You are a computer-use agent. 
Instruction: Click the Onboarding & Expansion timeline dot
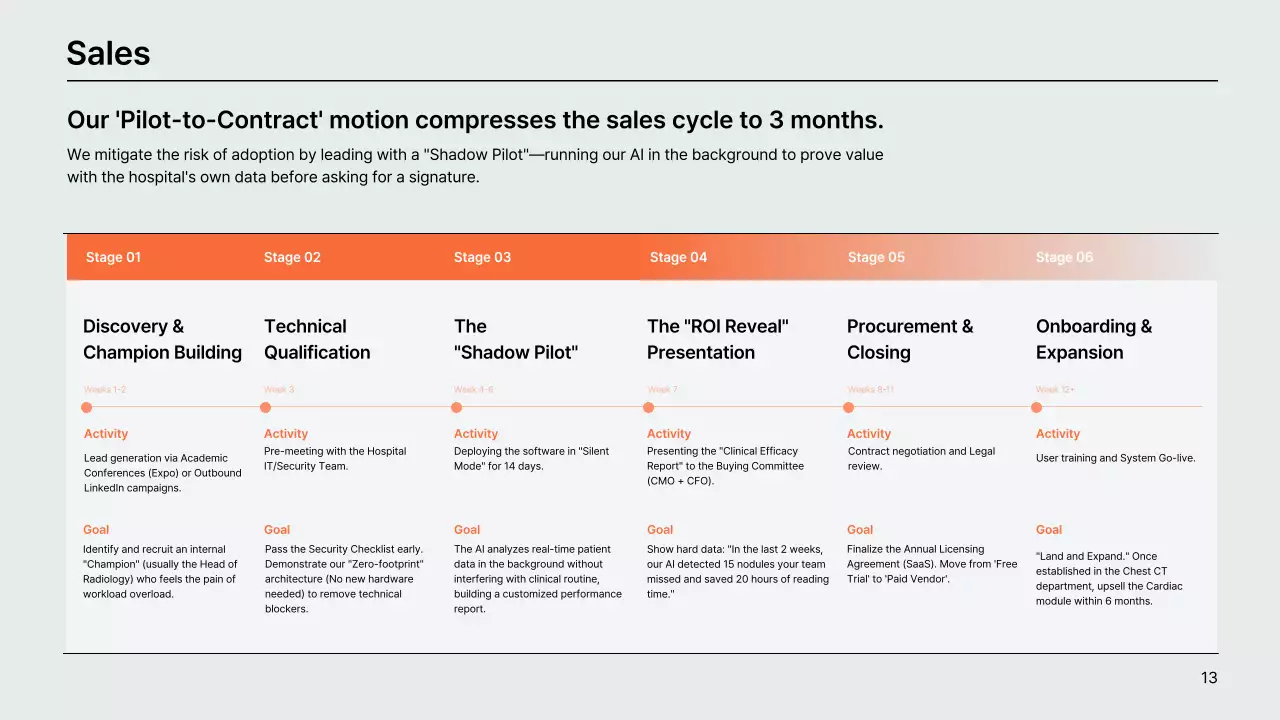tap(1037, 407)
